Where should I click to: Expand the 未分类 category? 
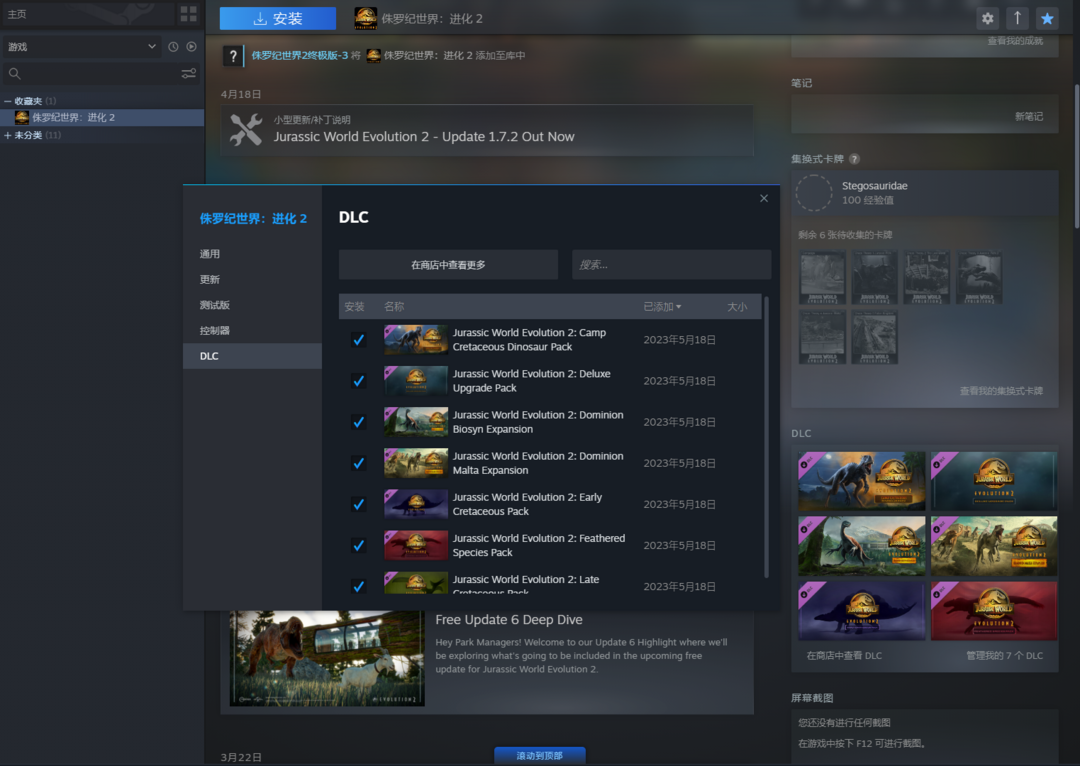(8, 135)
